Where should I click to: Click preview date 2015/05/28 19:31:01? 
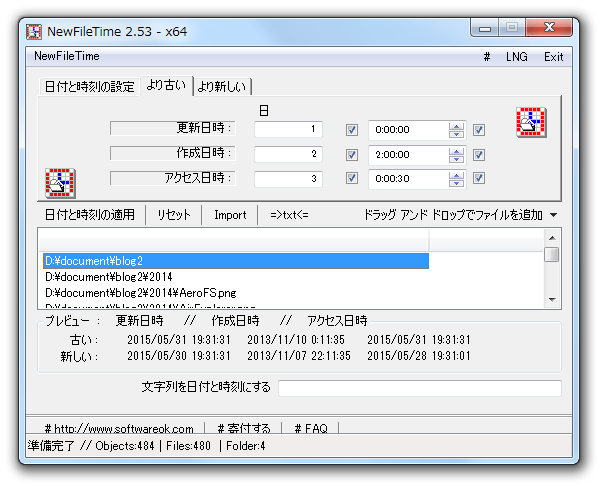(418, 356)
